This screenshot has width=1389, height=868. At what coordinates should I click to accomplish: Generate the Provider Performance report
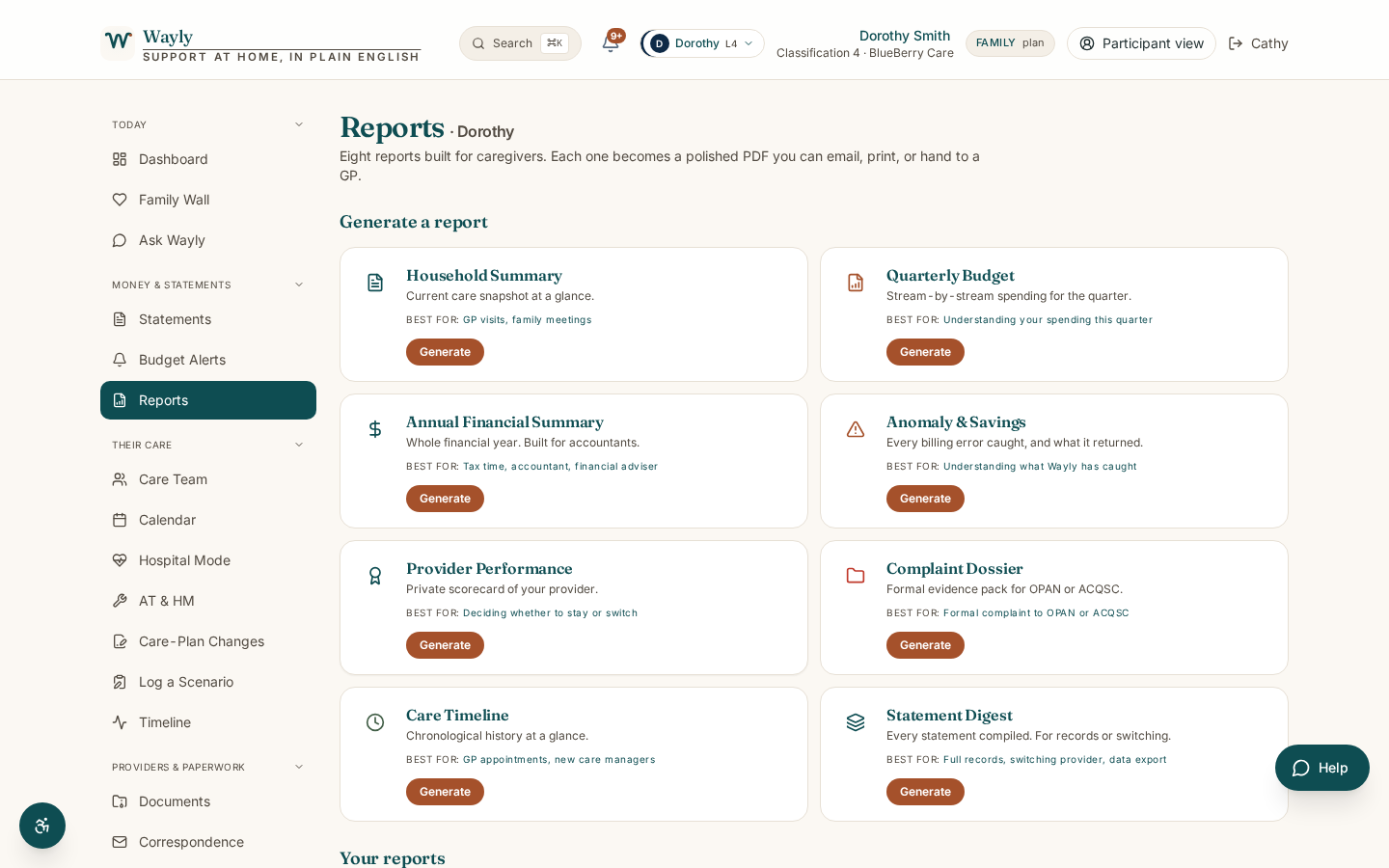tap(445, 645)
